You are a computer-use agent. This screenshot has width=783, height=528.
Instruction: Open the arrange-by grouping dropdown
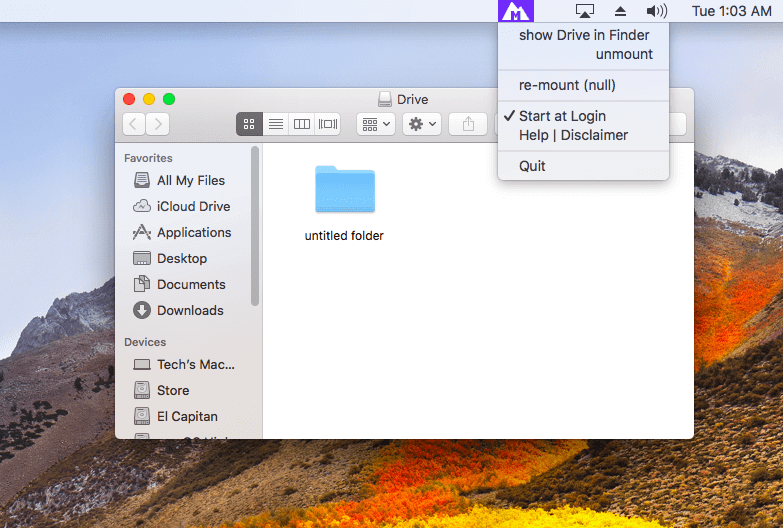point(375,124)
